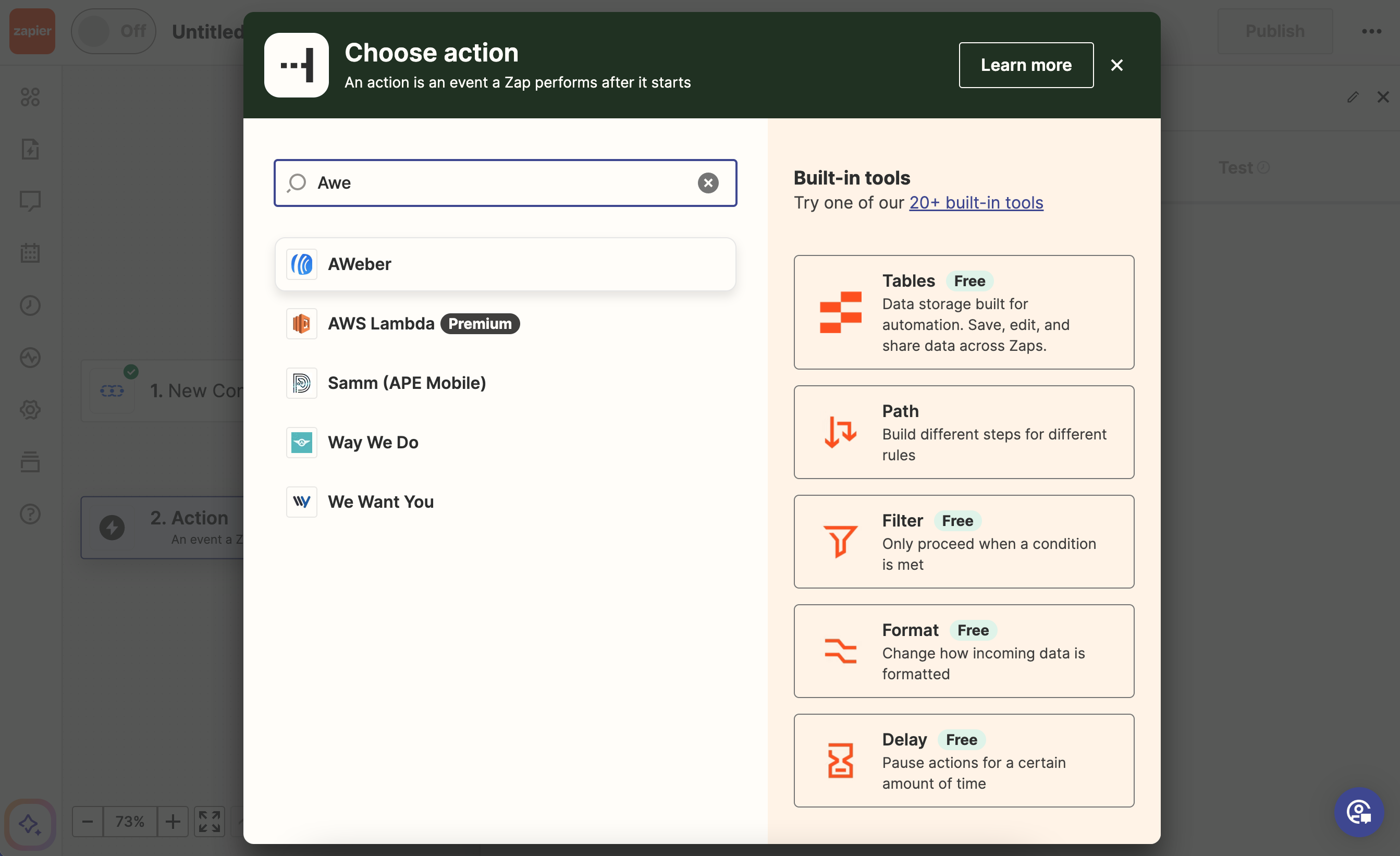The width and height of the screenshot is (1400, 856).
Task: Open Zap settings via the gear icon
Action: coord(30,410)
